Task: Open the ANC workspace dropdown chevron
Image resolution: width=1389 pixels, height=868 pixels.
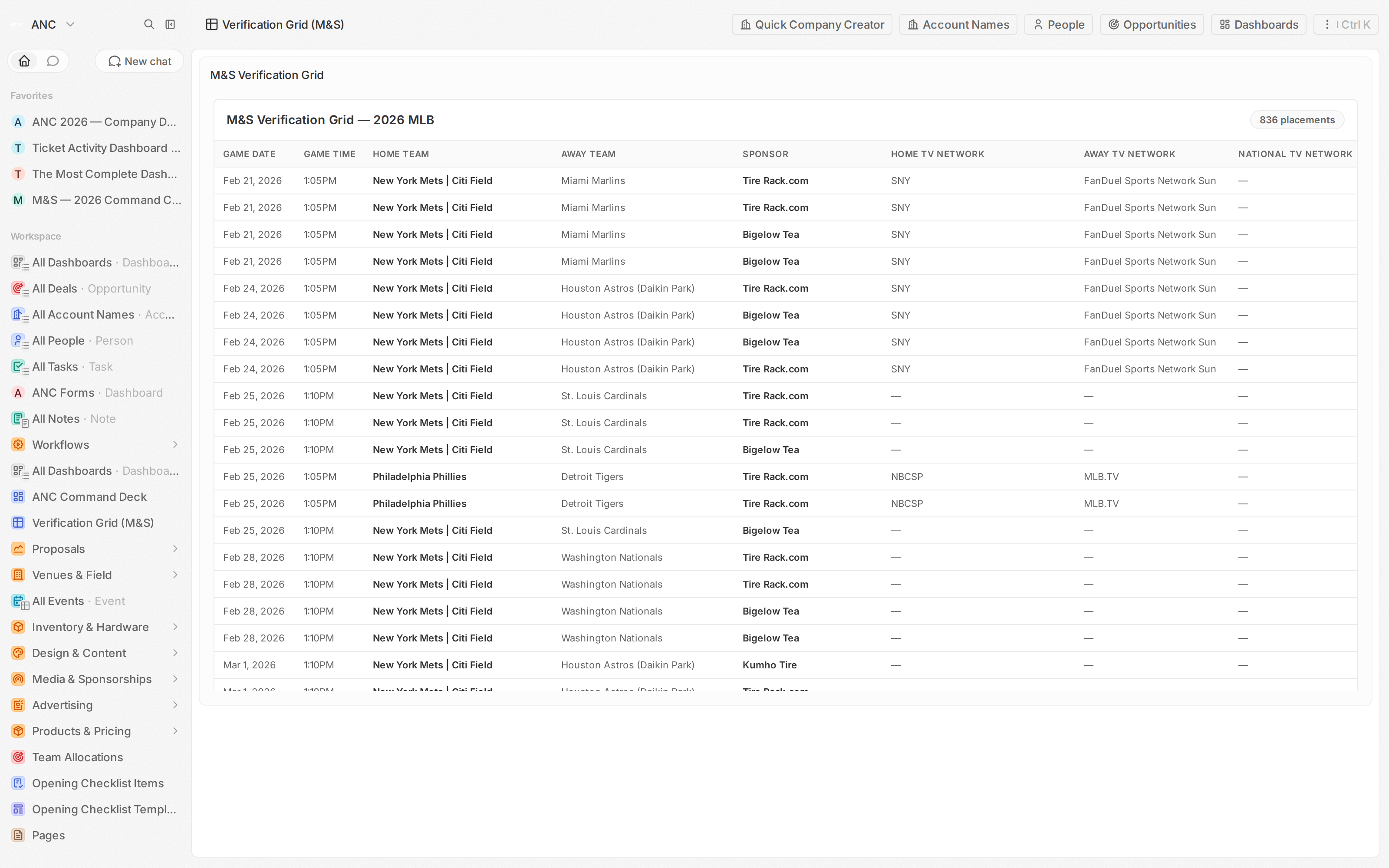Action: (x=70, y=25)
